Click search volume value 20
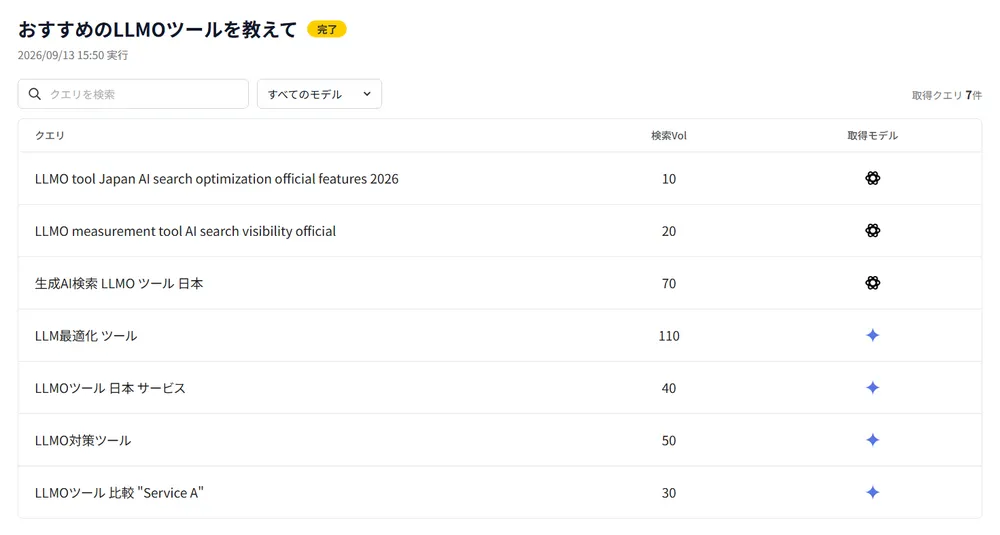Image resolution: width=1000 pixels, height=535 pixels. (x=668, y=231)
